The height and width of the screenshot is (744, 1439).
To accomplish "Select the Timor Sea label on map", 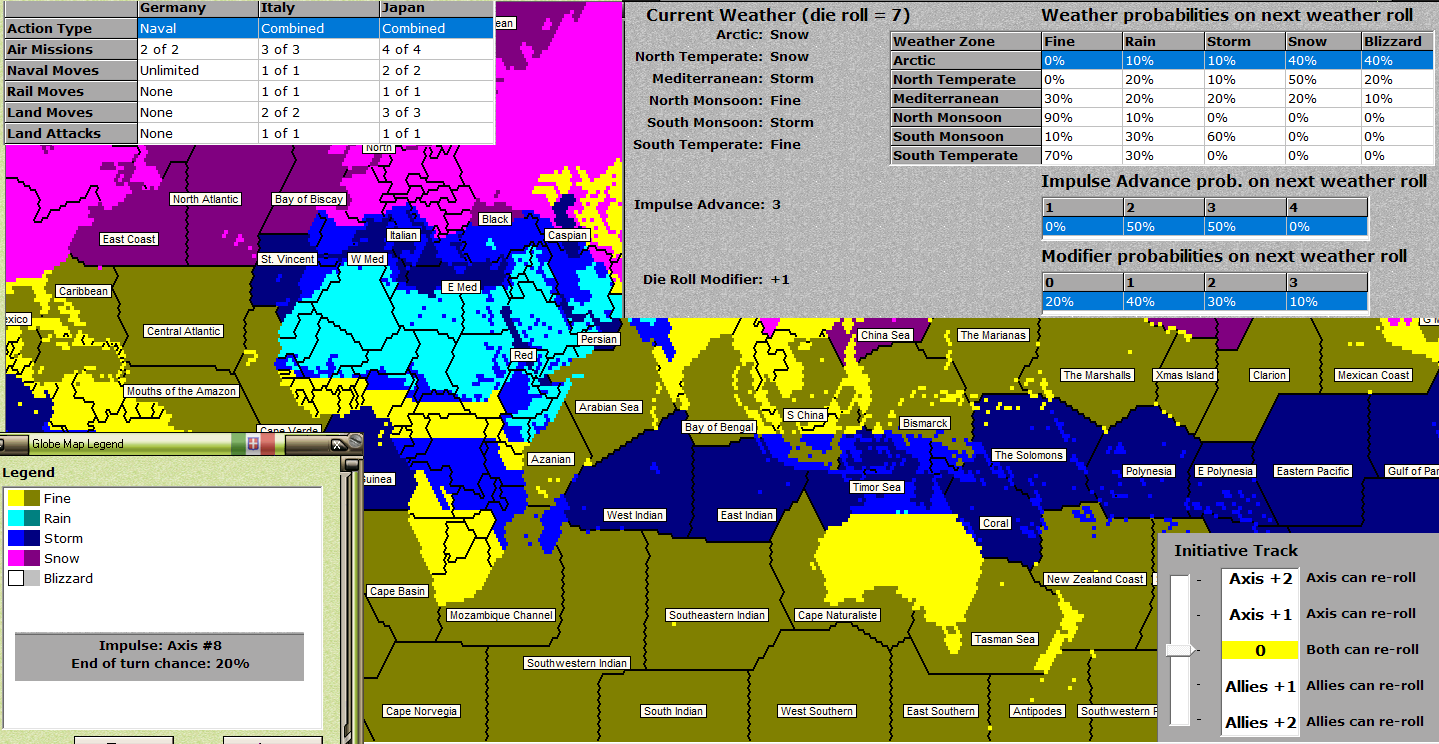I will (877, 487).
